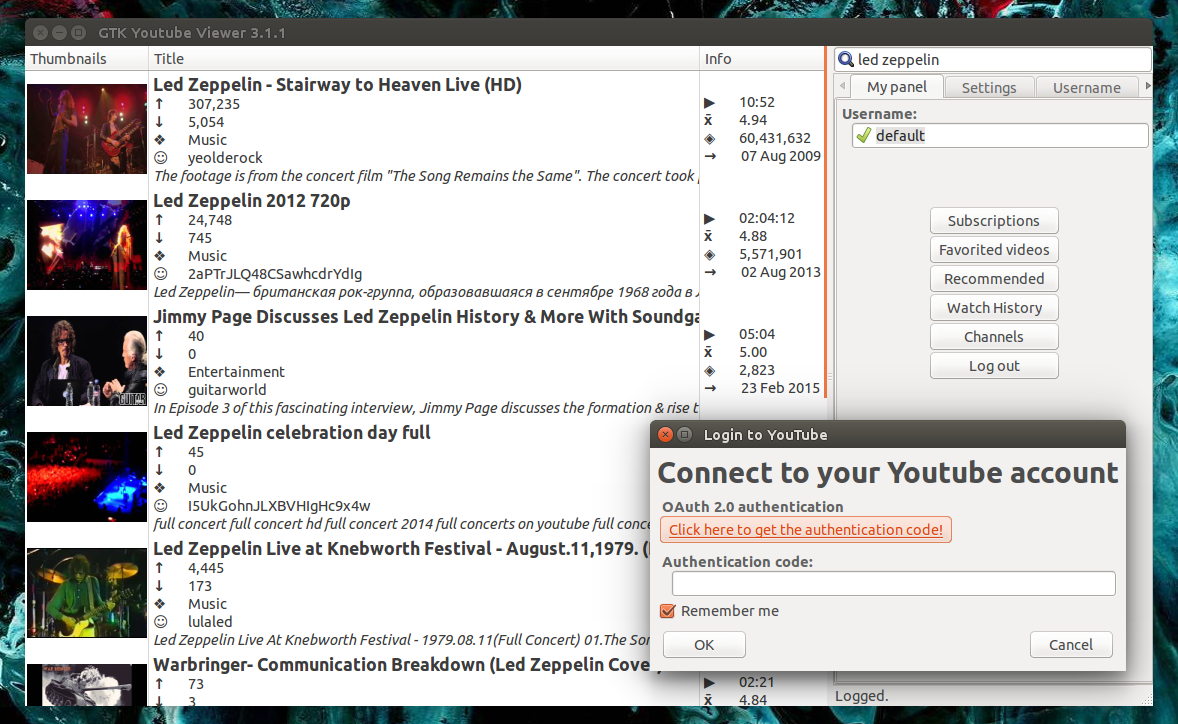Select the Stairway to Heaven Live thumbnail
Viewport: 1178px width, 724px height.
(x=86, y=128)
